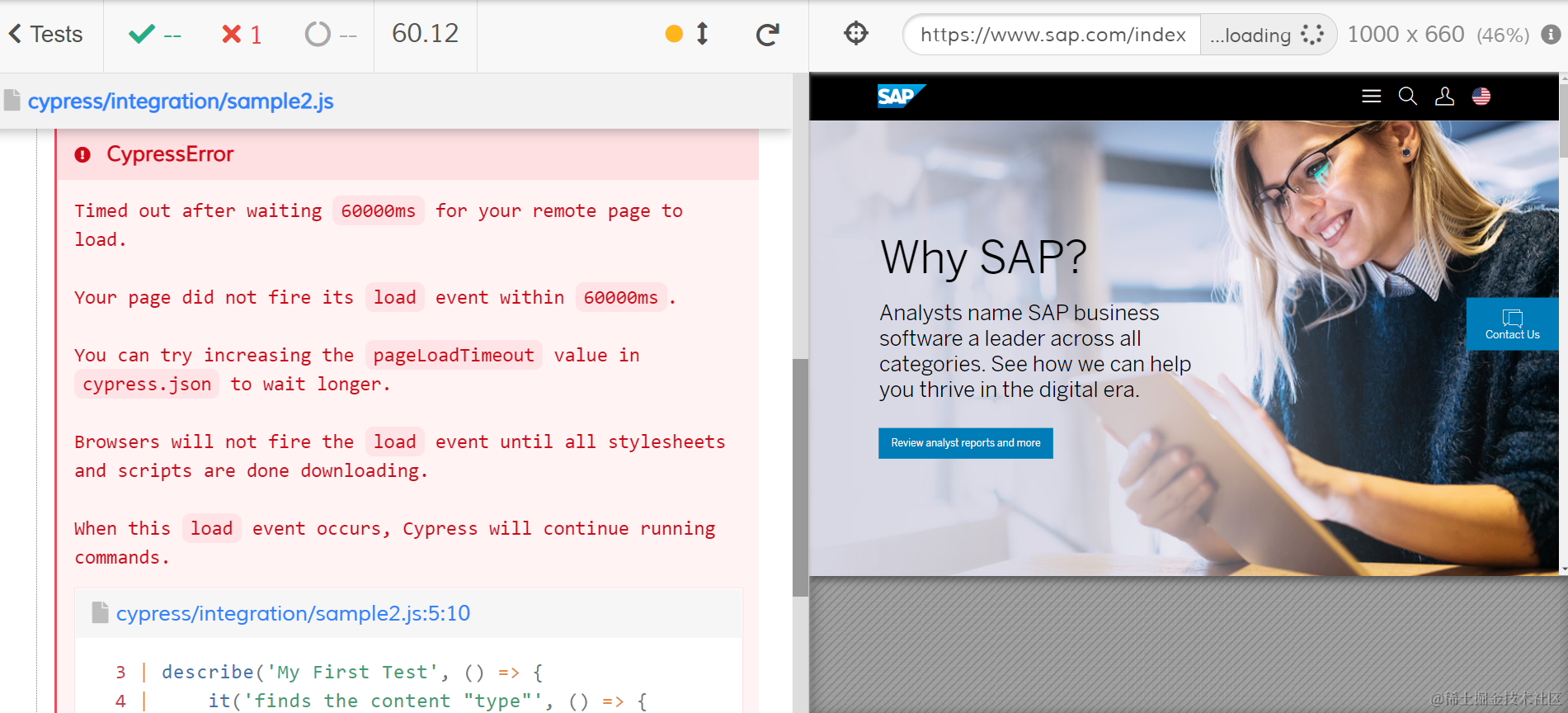Open the country selector US flag
Screen dimensions: 1568x713
pos(1481,97)
